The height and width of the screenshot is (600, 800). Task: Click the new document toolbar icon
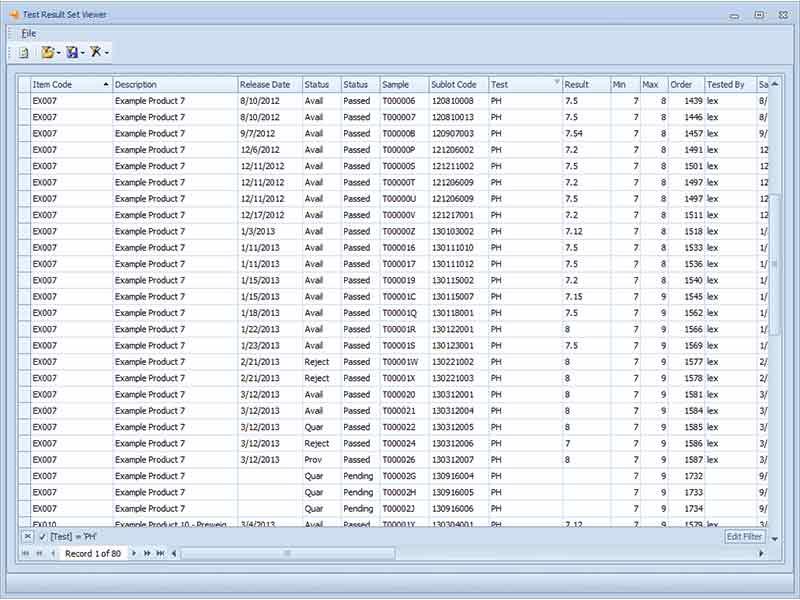point(23,52)
